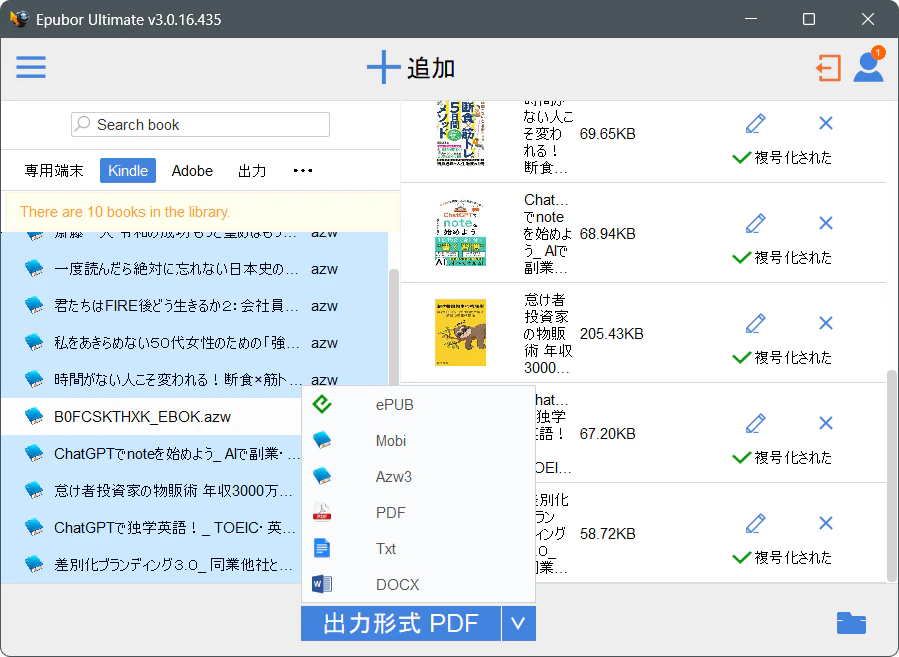Click the PDF file icon
This screenshot has height=657, width=899.
tap(322, 512)
